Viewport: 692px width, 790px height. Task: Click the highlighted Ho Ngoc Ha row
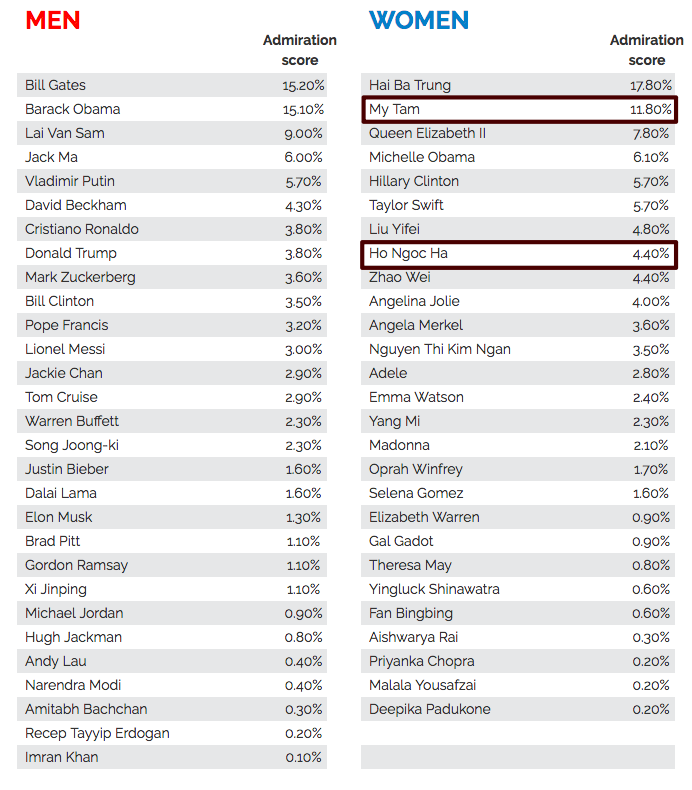(520, 253)
